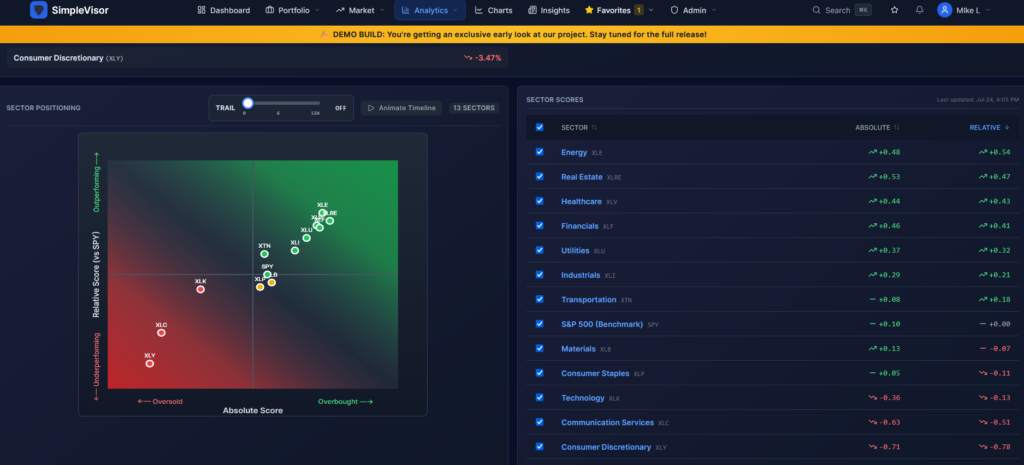Click the XLY point on the chart
Image resolution: width=1024 pixels, height=465 pixels.
tap(150, 363)
